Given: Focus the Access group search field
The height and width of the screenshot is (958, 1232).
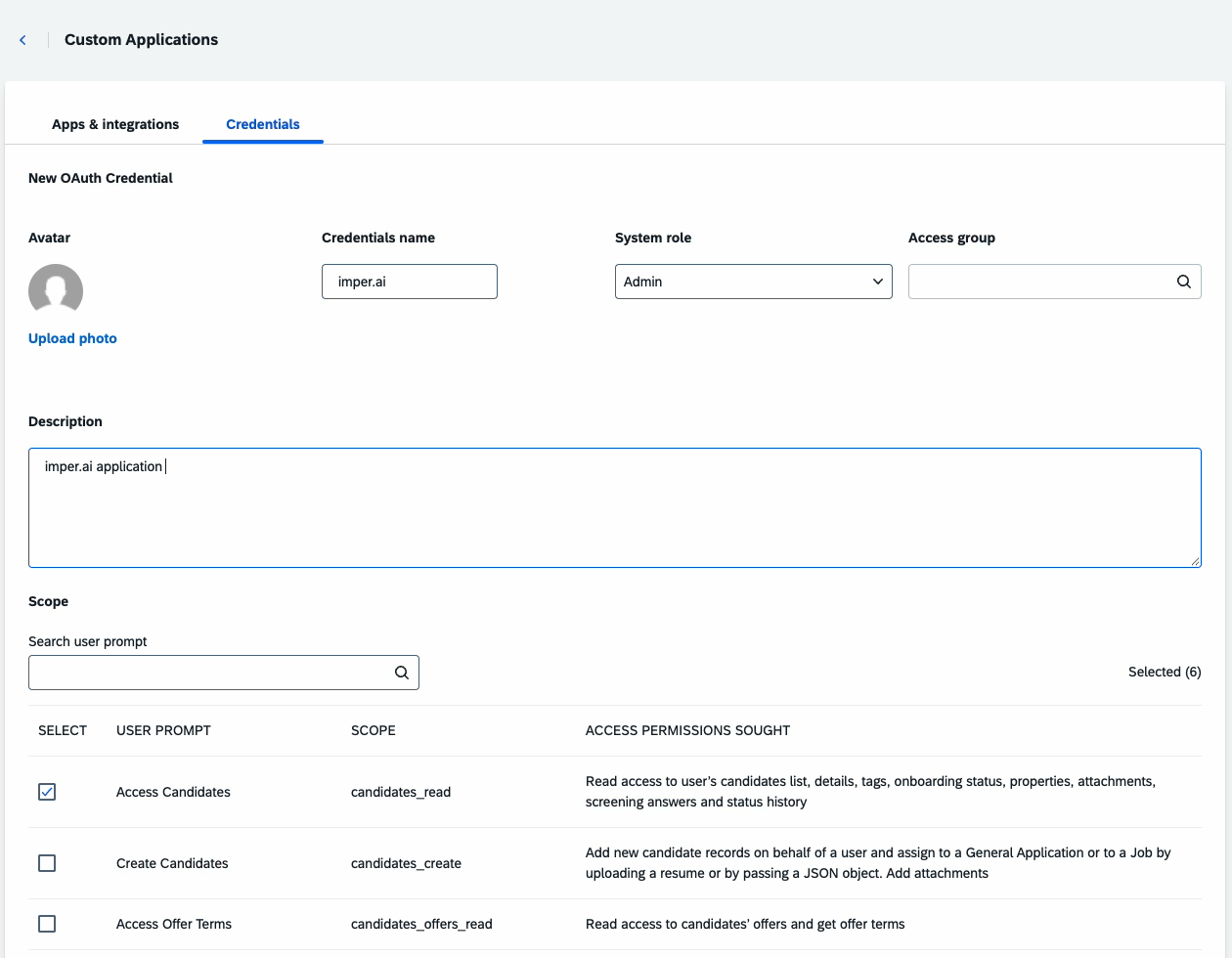Looking at the screenshot, I should pyautogui.click(x=1055, y=282).
